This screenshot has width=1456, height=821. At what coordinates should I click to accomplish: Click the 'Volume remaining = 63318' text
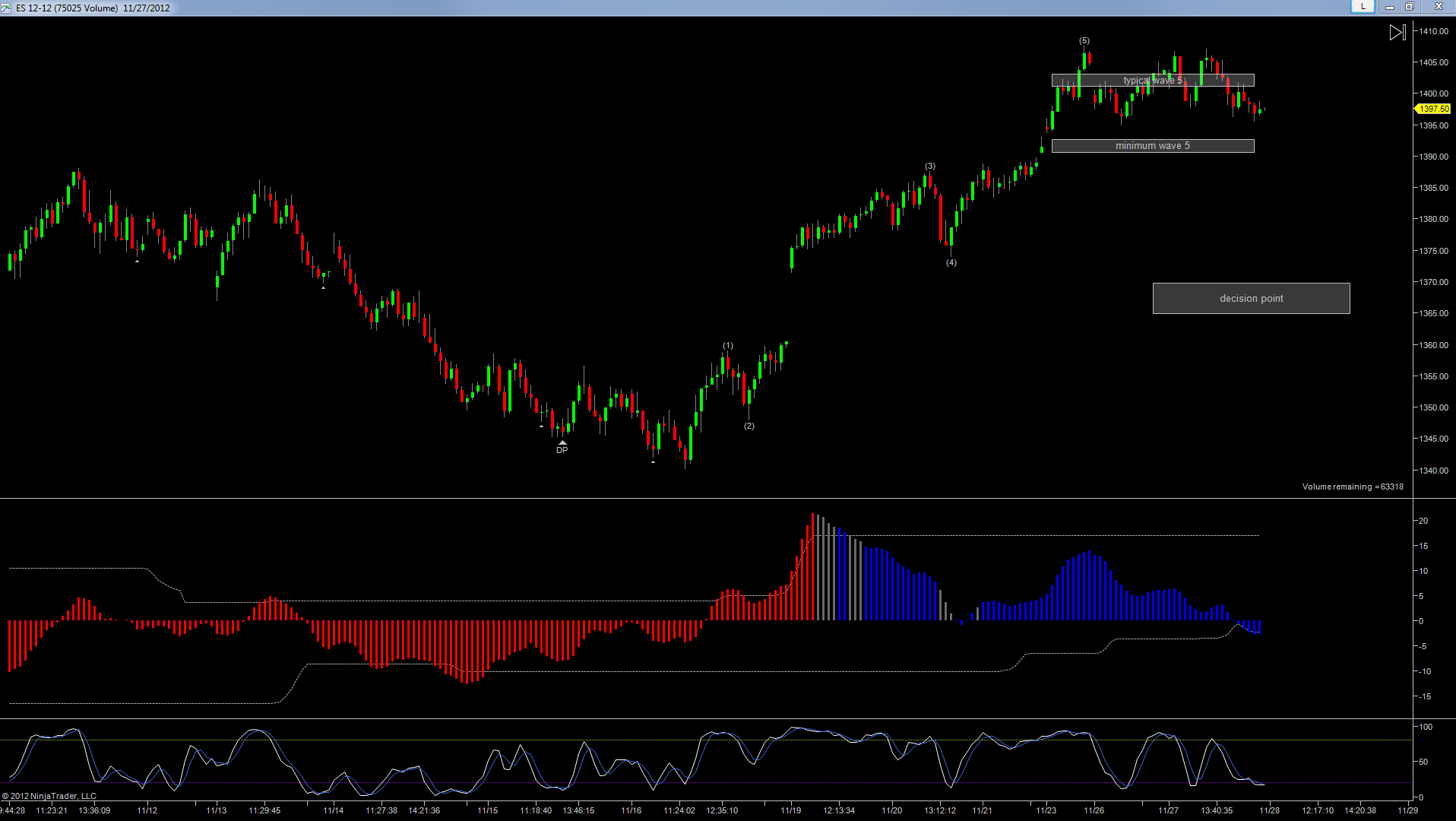pyautogui.click(x=1353, y=487)
